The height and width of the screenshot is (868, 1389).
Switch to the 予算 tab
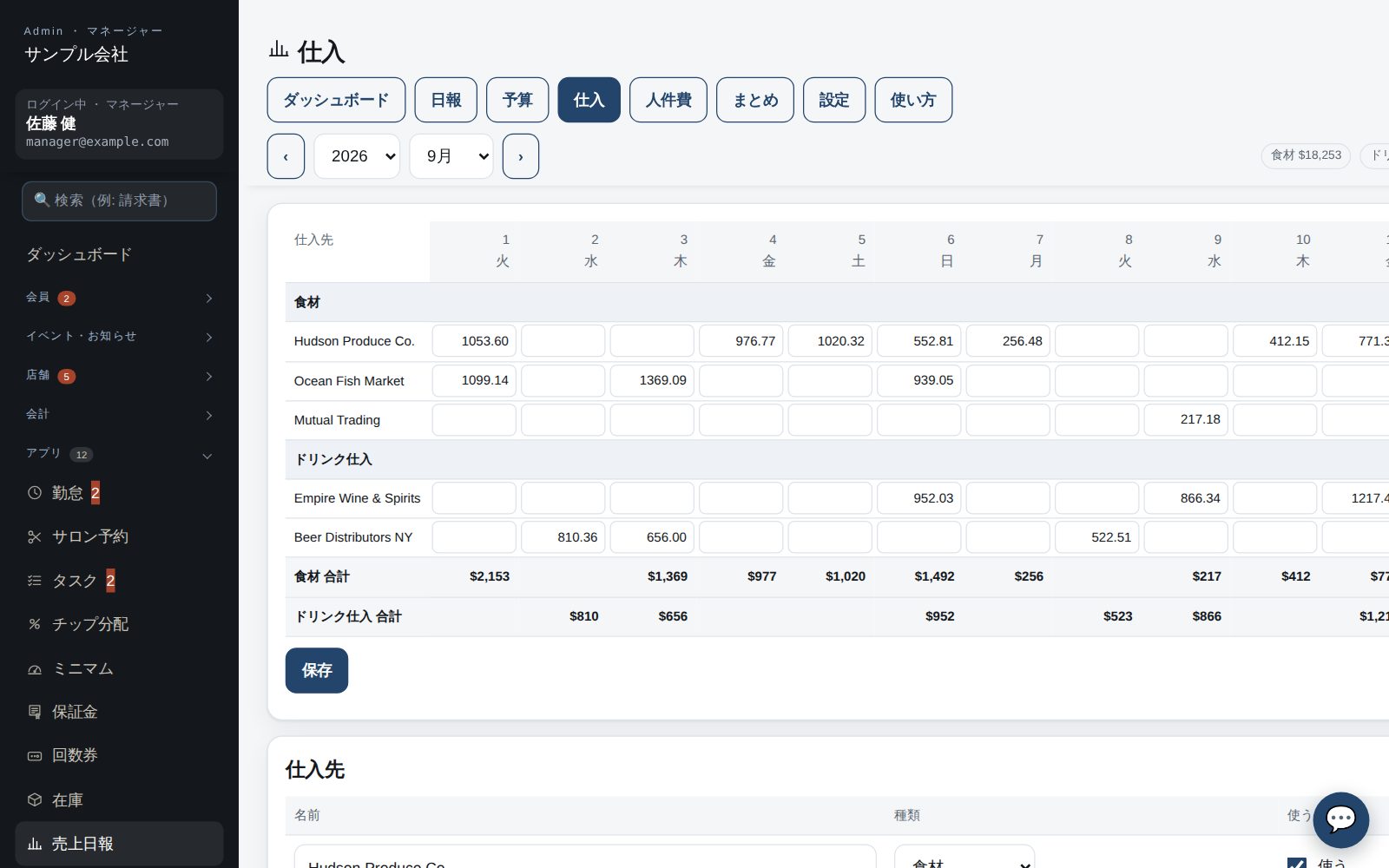click(517, 100)
